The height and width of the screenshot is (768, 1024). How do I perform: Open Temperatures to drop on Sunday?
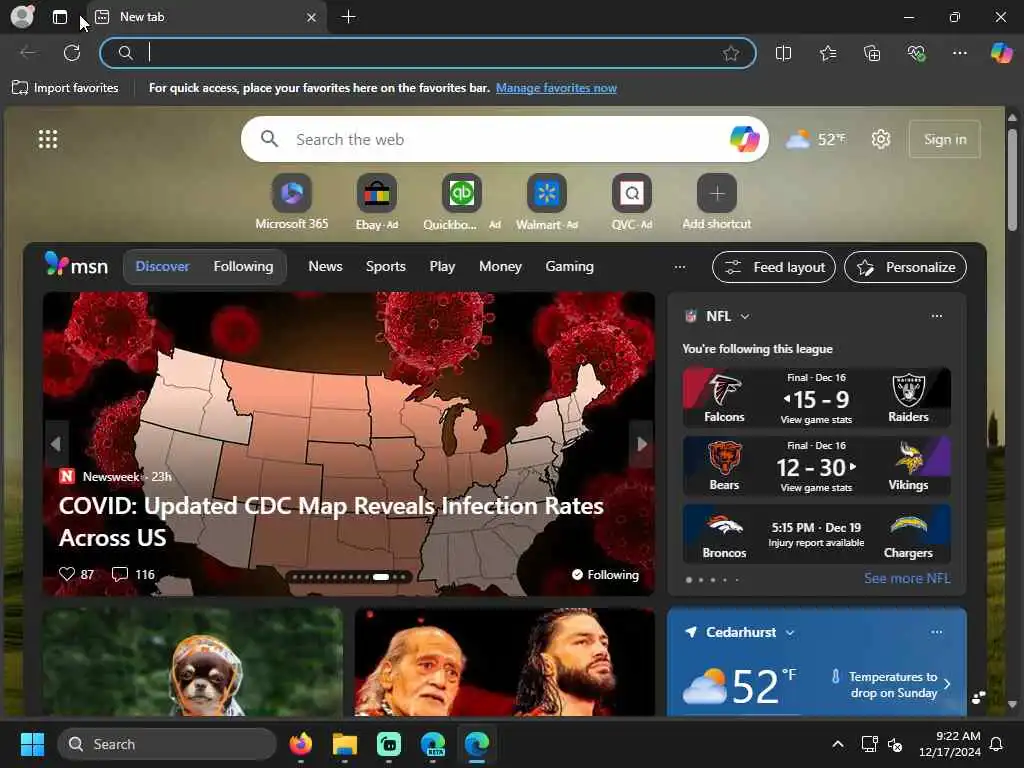point(892,684)
